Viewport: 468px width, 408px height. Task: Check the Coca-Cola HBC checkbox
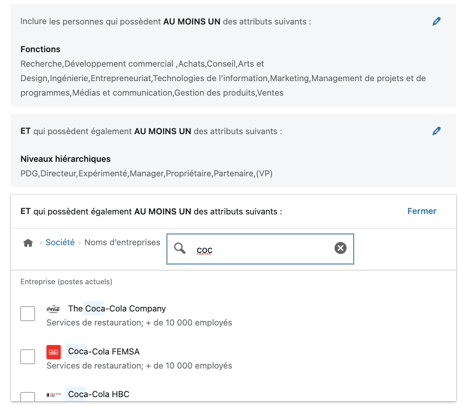point(27,397)
